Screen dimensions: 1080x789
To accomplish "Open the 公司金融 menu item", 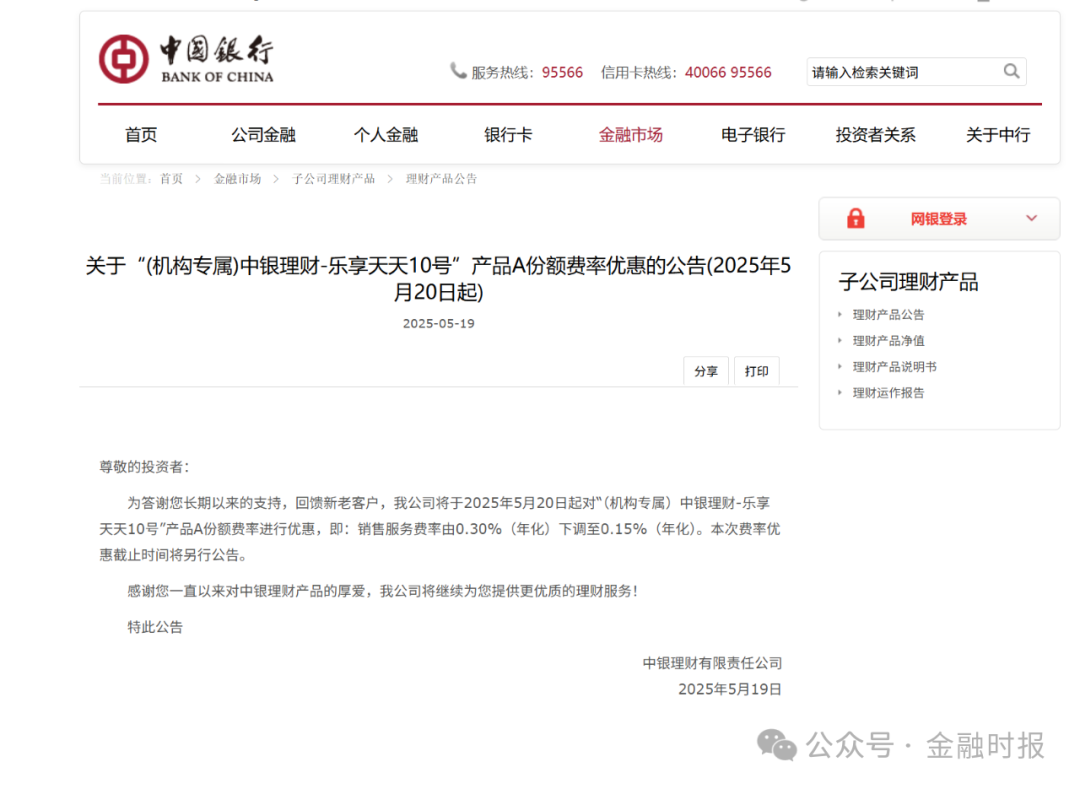I will point(263,135).
